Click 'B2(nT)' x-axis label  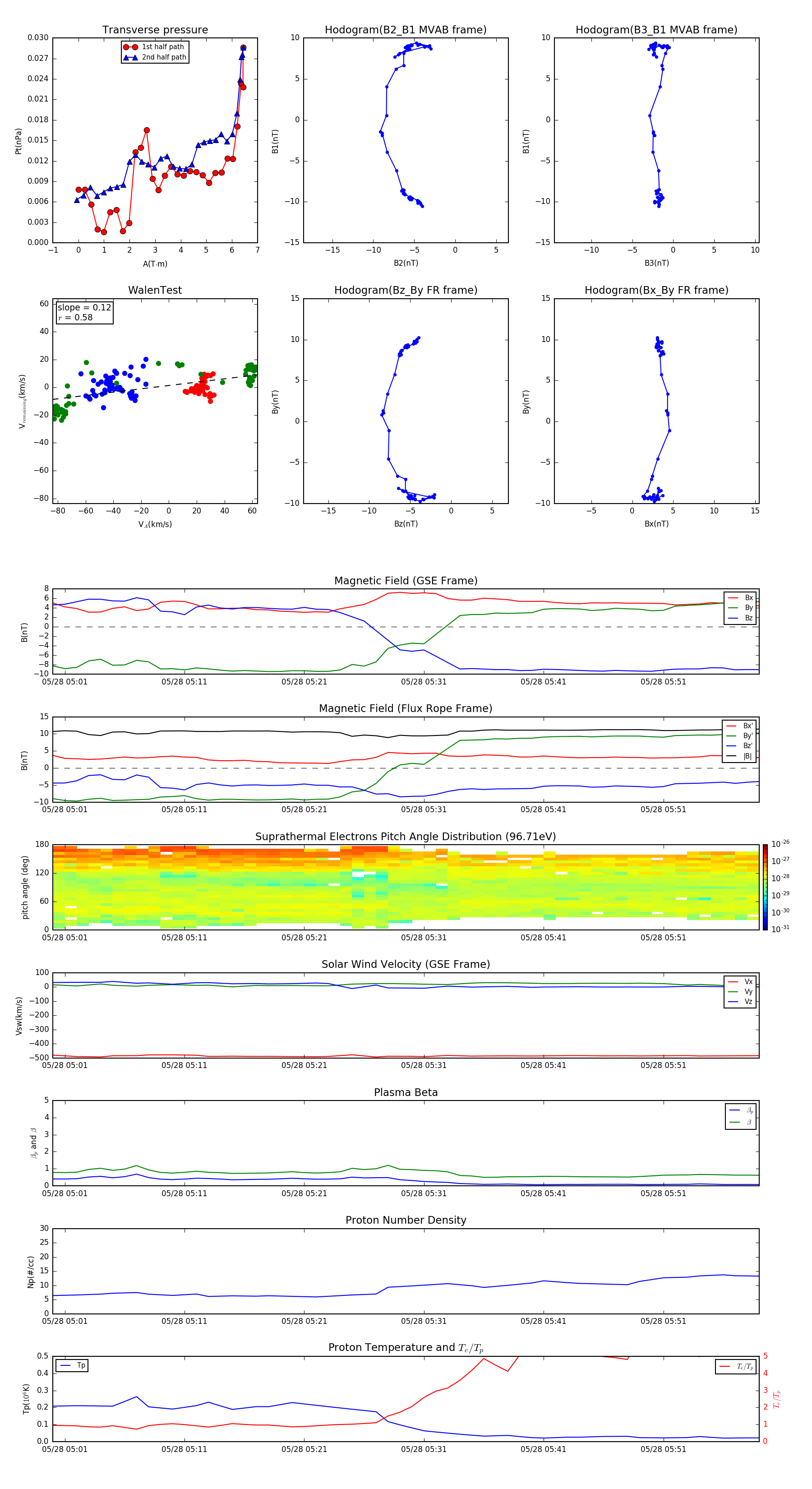[x=406, y=263]
